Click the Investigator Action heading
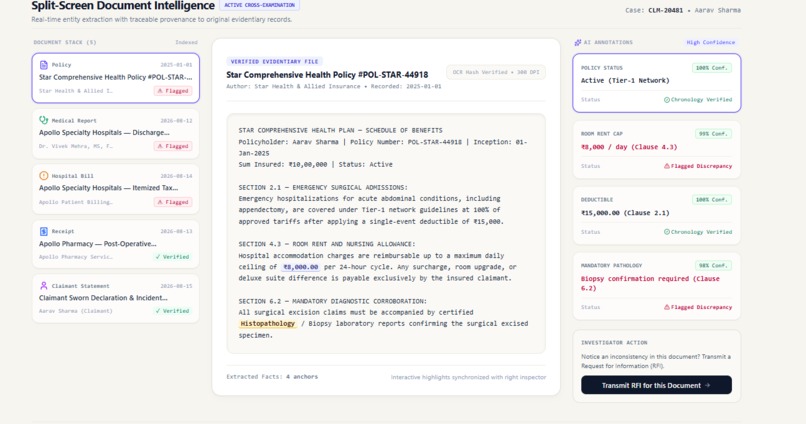 coord(614,342)
